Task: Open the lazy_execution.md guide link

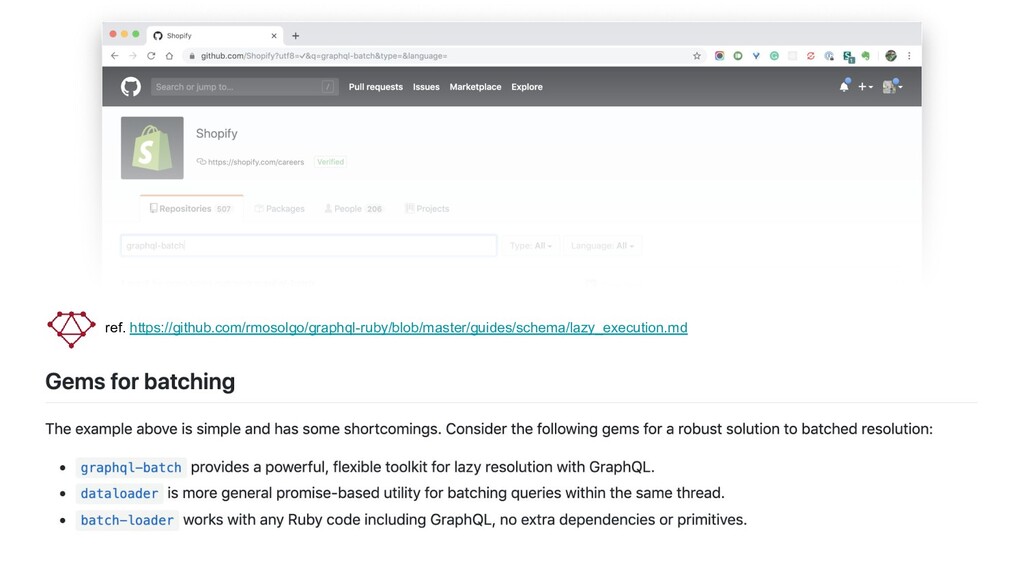Action: point(408,328)
